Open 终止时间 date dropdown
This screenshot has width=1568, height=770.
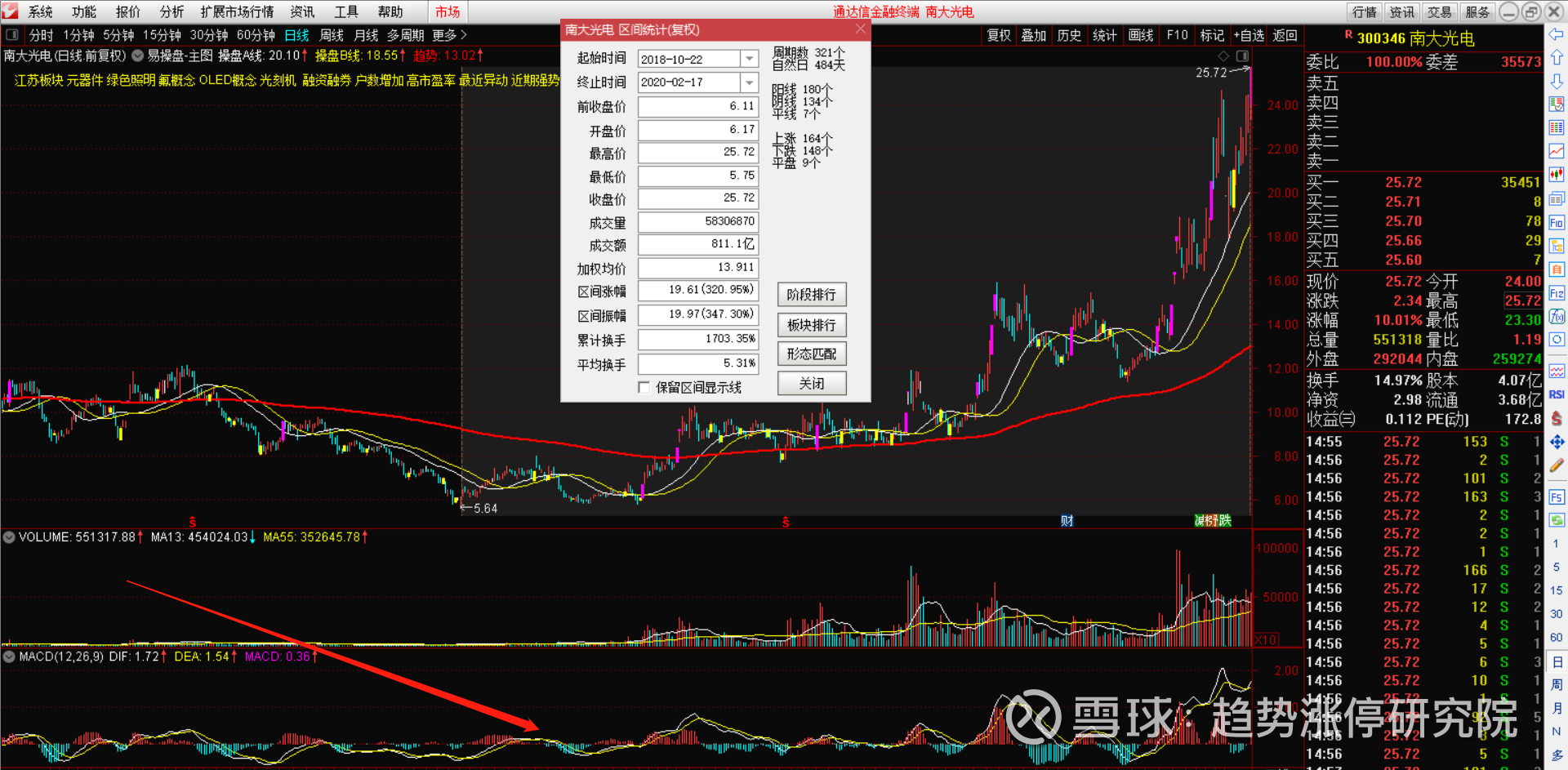click(x=749, y=82)
